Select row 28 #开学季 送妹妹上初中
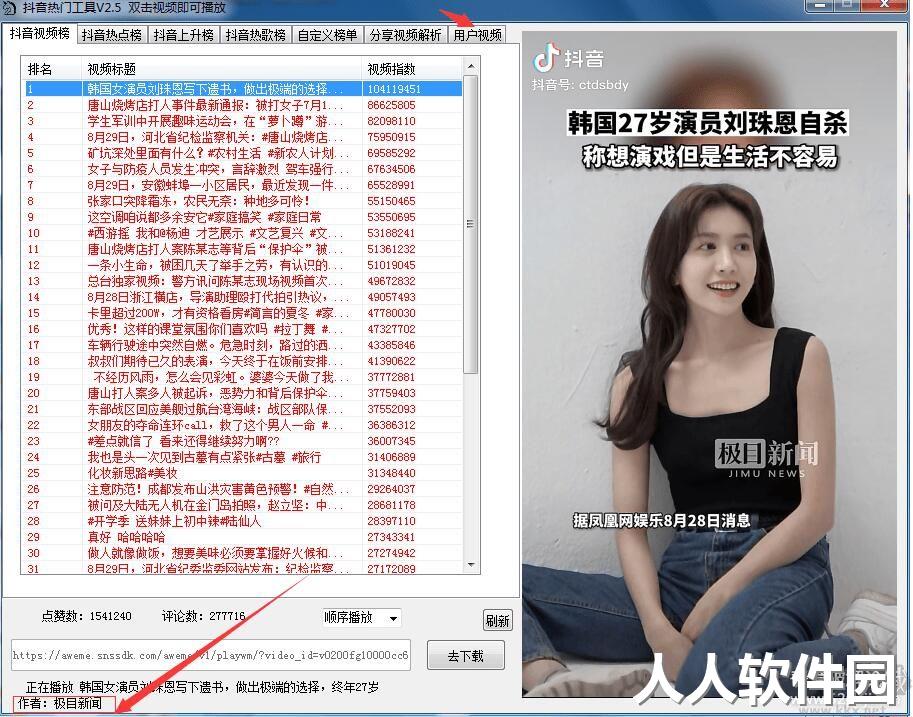 (x=243, y=522)
